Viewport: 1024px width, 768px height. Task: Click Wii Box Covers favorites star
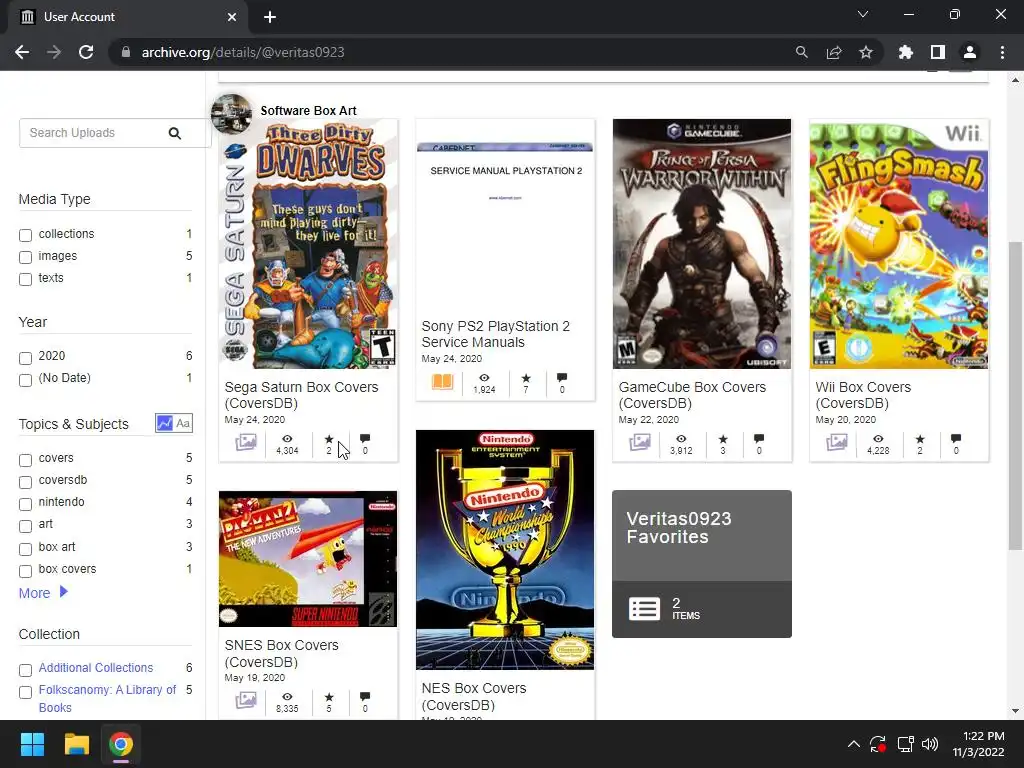coord(920,439)
